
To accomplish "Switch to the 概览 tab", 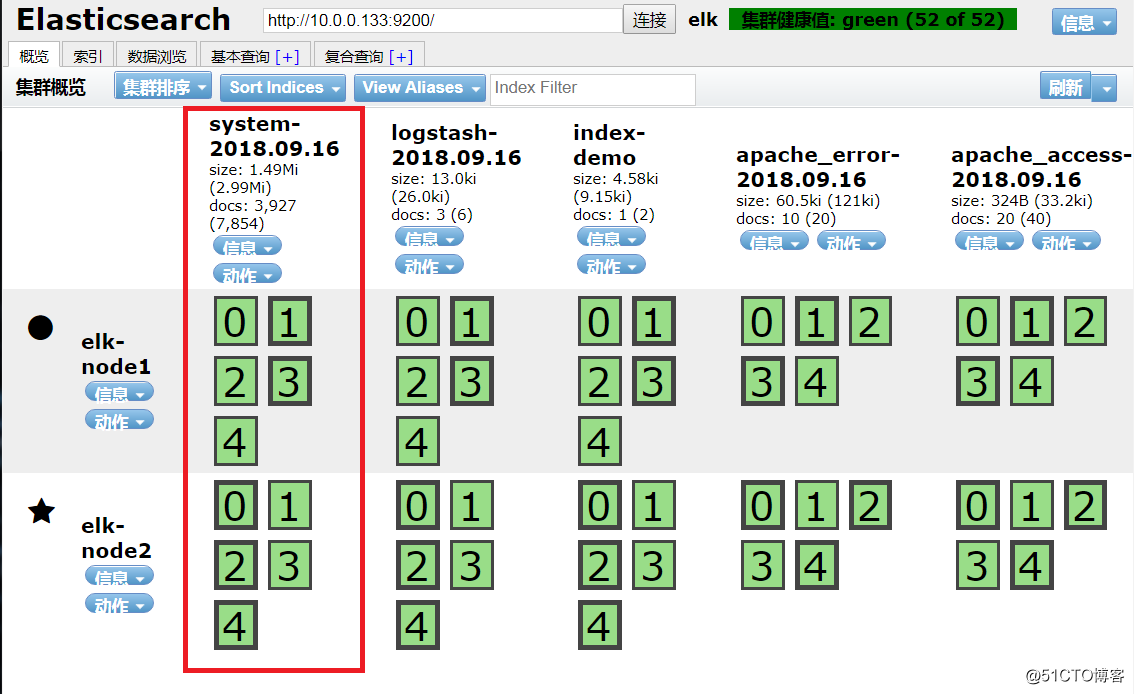I will point(34,56).
